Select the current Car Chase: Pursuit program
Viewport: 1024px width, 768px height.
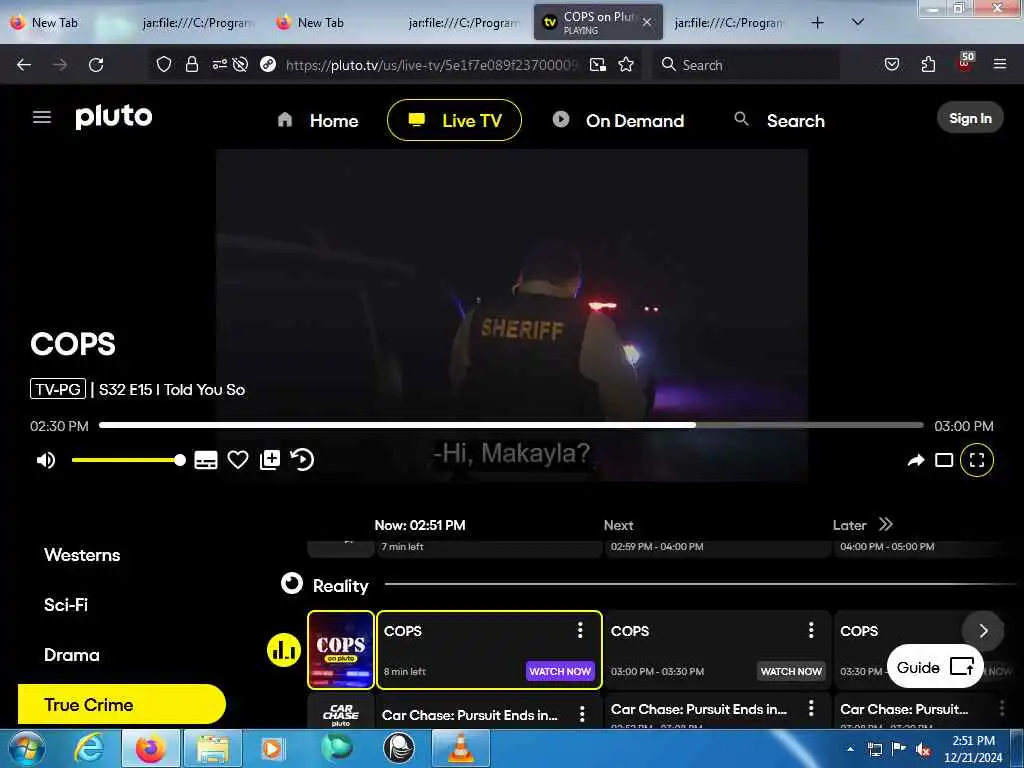tap(488, 712)
